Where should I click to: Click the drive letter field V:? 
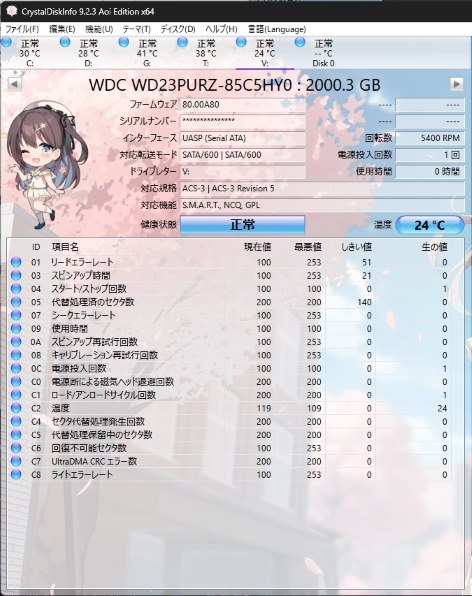click(x=242, y=171)
